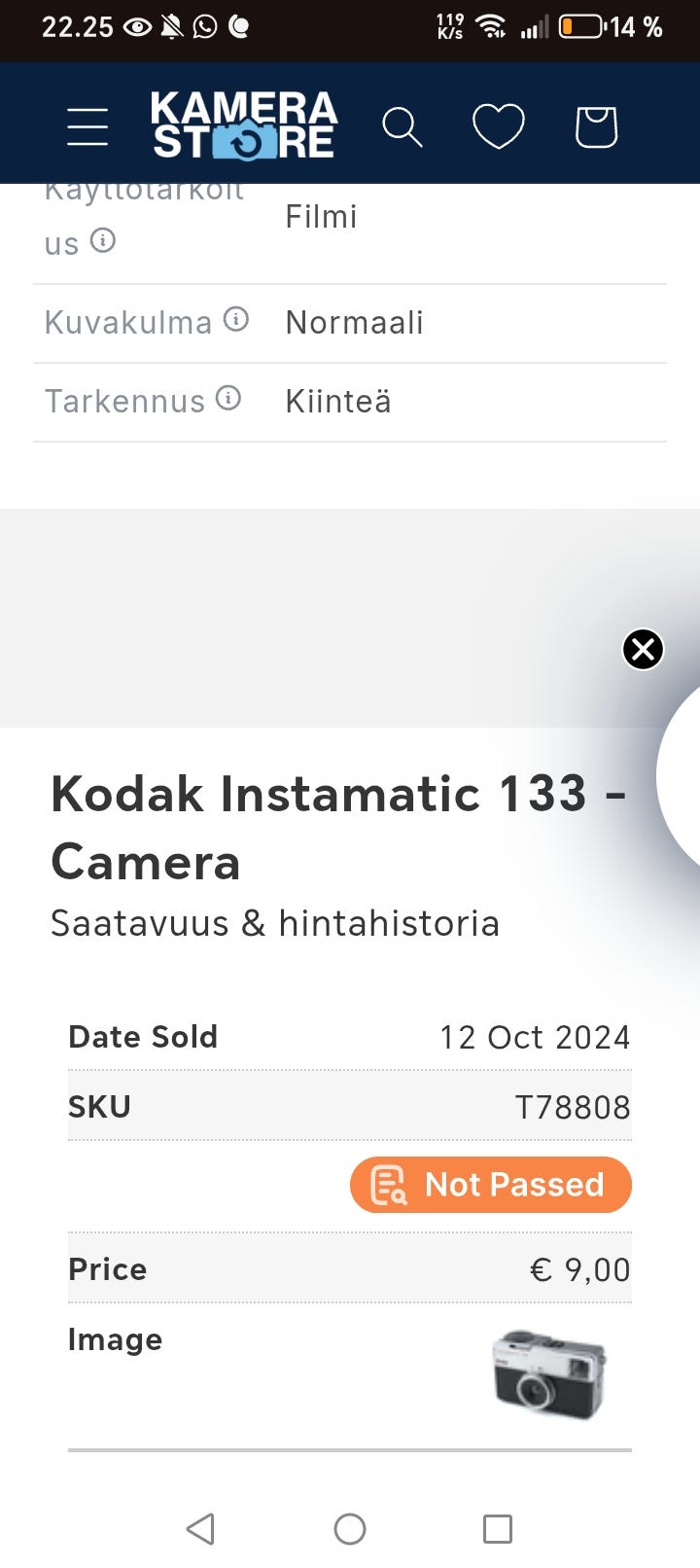Open the hamburger navigation menu
Viewport: 700px width, 1568px height.
pos(87,127)
